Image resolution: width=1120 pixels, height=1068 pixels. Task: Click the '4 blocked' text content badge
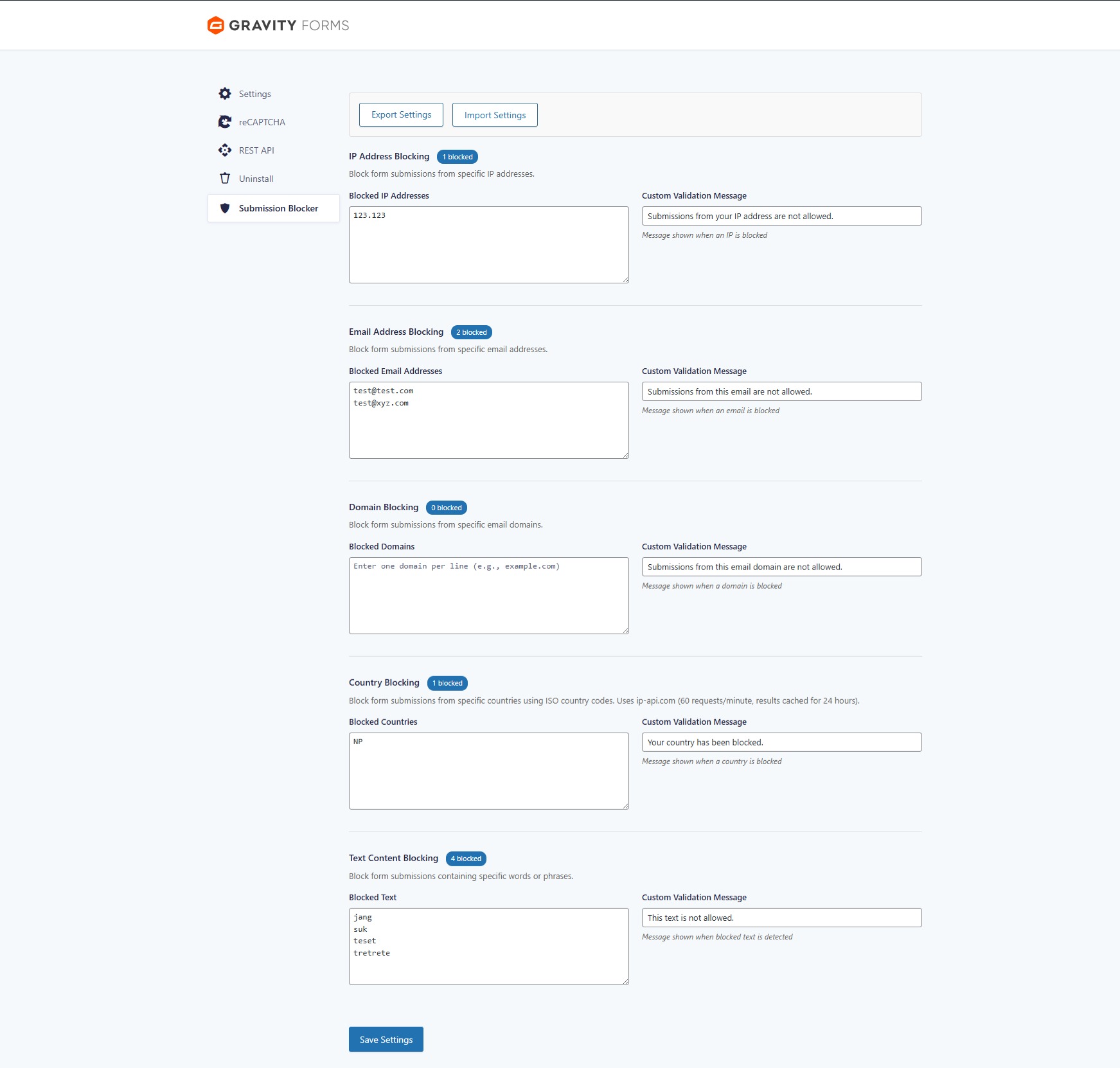click(x=466, y=859)
